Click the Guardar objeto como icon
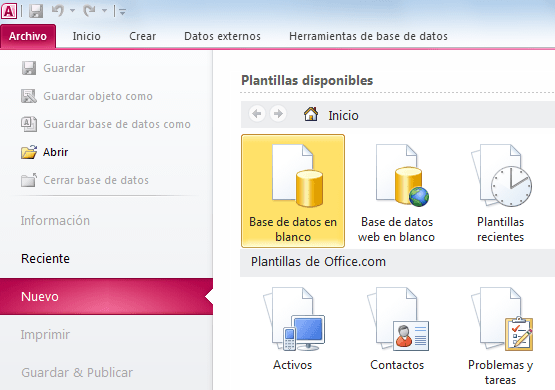 tap(29, 96)
